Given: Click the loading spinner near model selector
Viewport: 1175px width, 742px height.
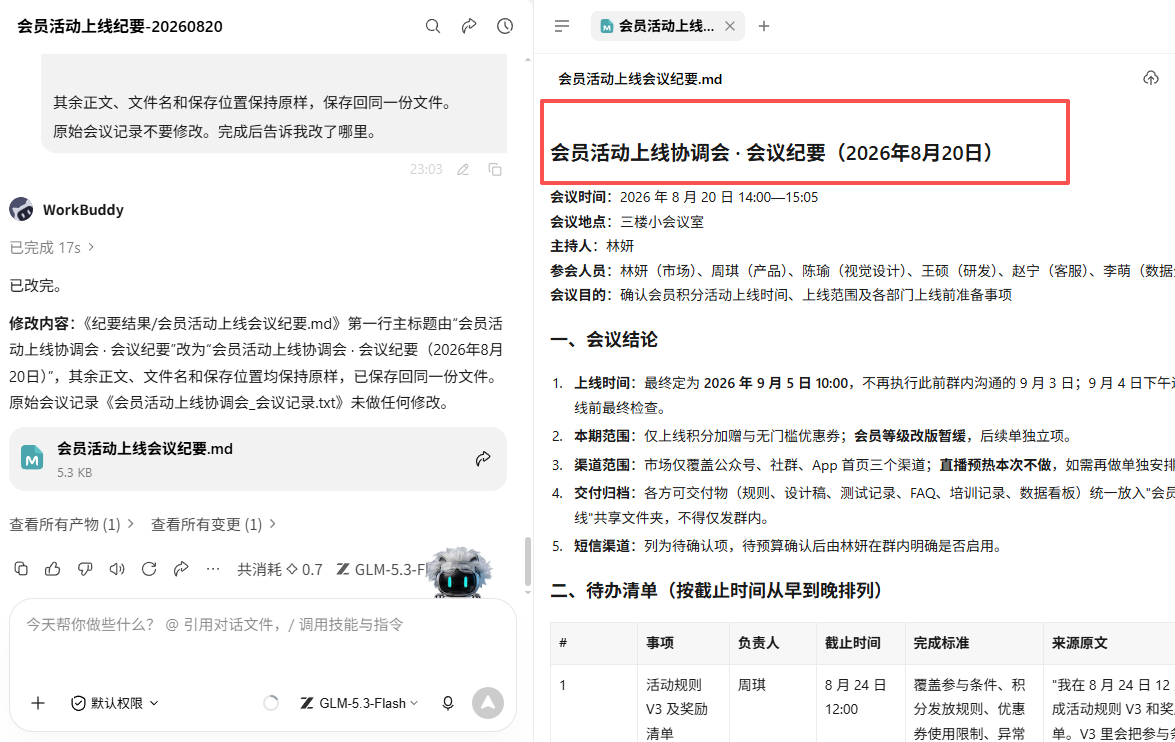Looking at the screenshot, I should click(271, 703).
